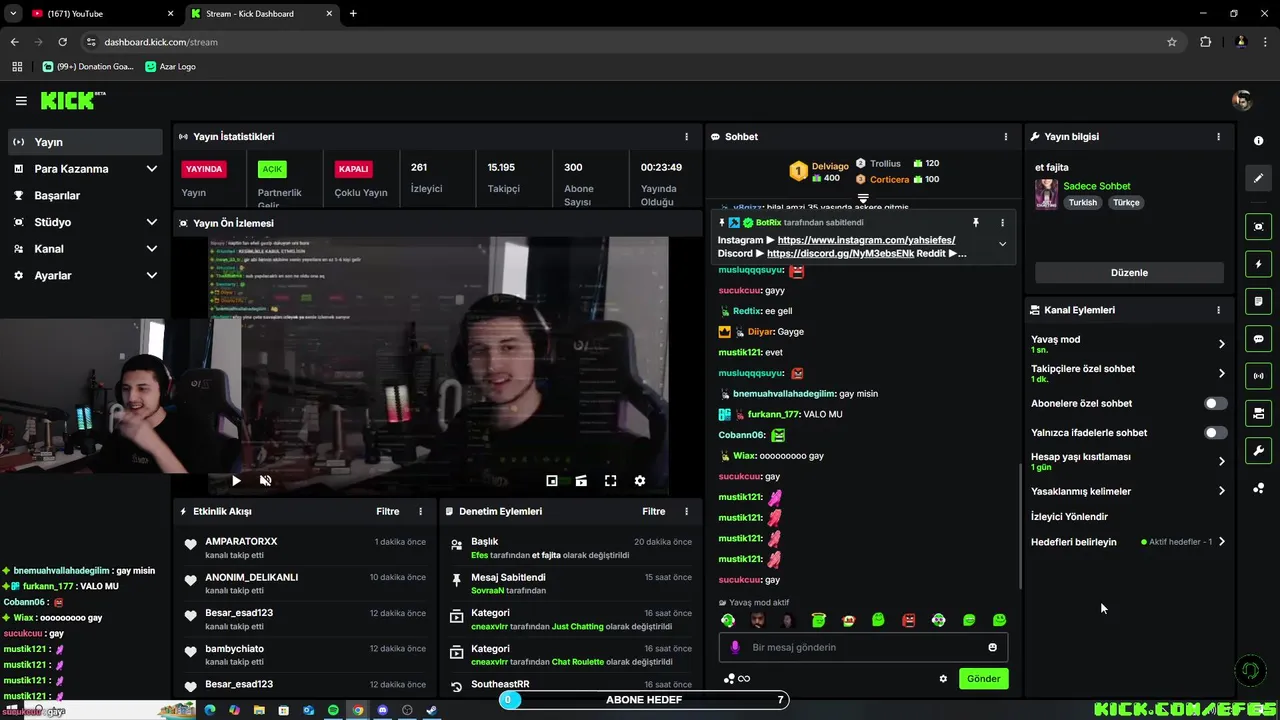Open the profile avatar menu

1242,101
